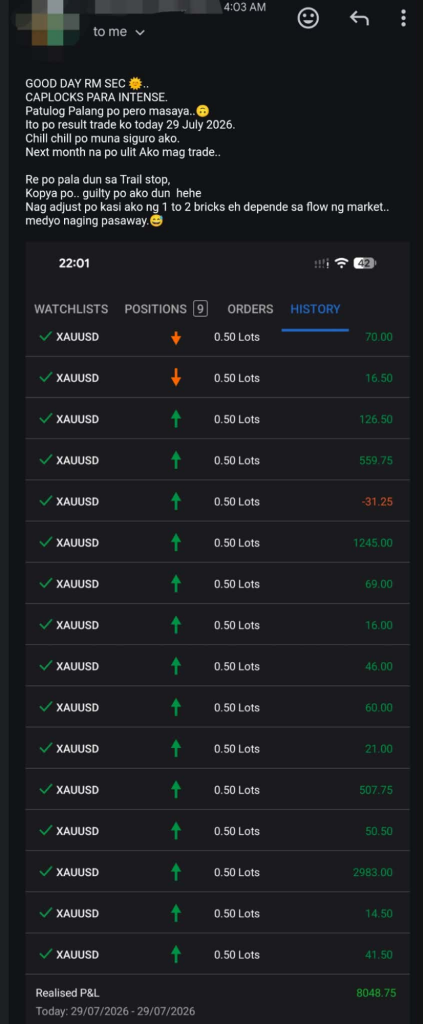This screenshot has width=423, height=1024.
Task: Tap the checkmark on the 2983.00 trade row
Action: click(45, 871)
